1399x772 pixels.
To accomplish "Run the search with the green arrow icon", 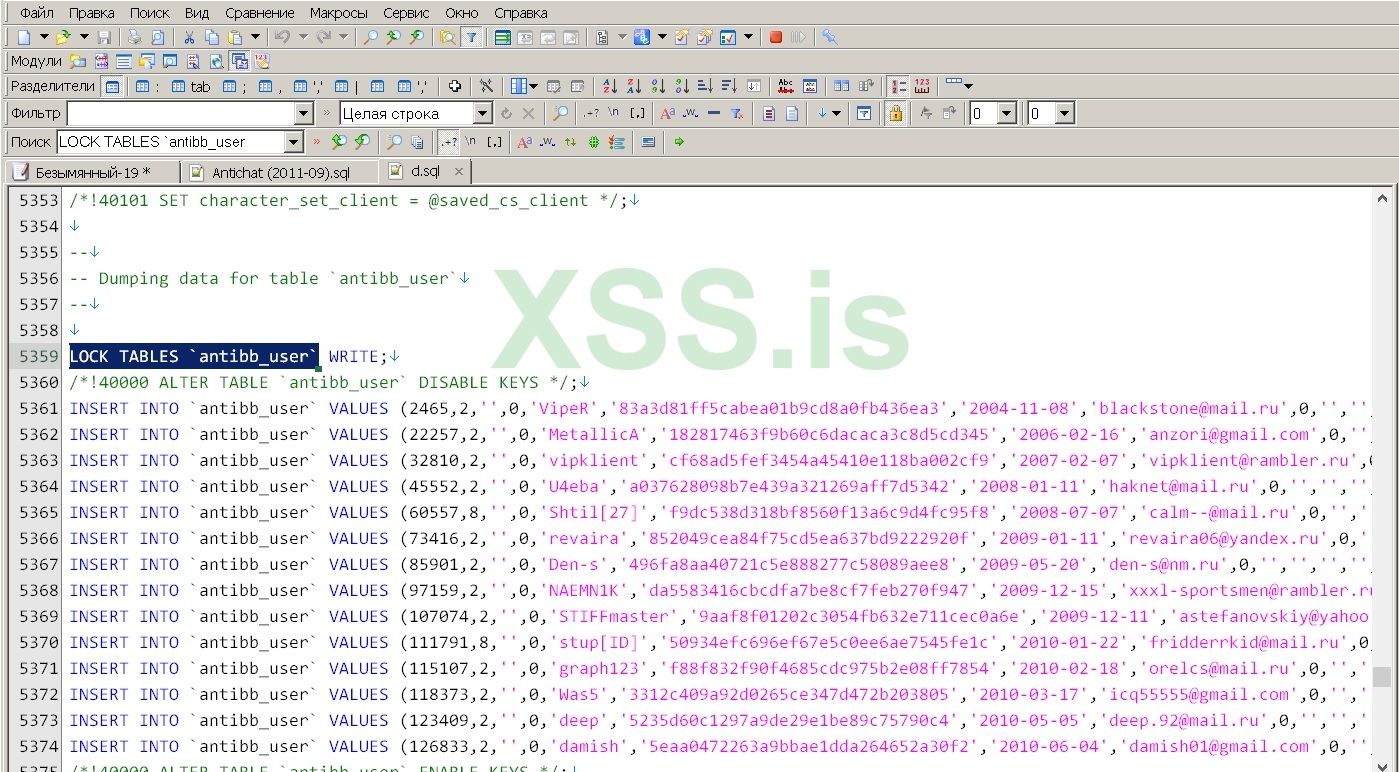I will 679,142.
